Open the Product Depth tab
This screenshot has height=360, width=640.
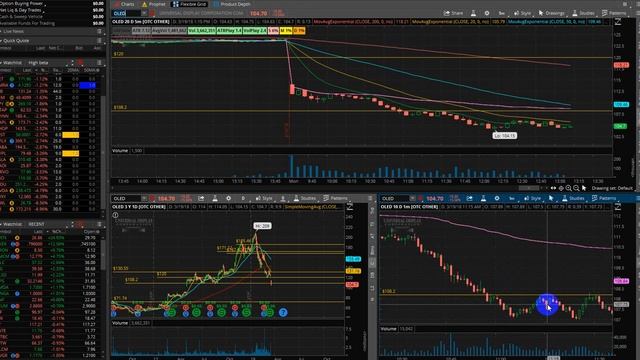(x=232, y=4)
